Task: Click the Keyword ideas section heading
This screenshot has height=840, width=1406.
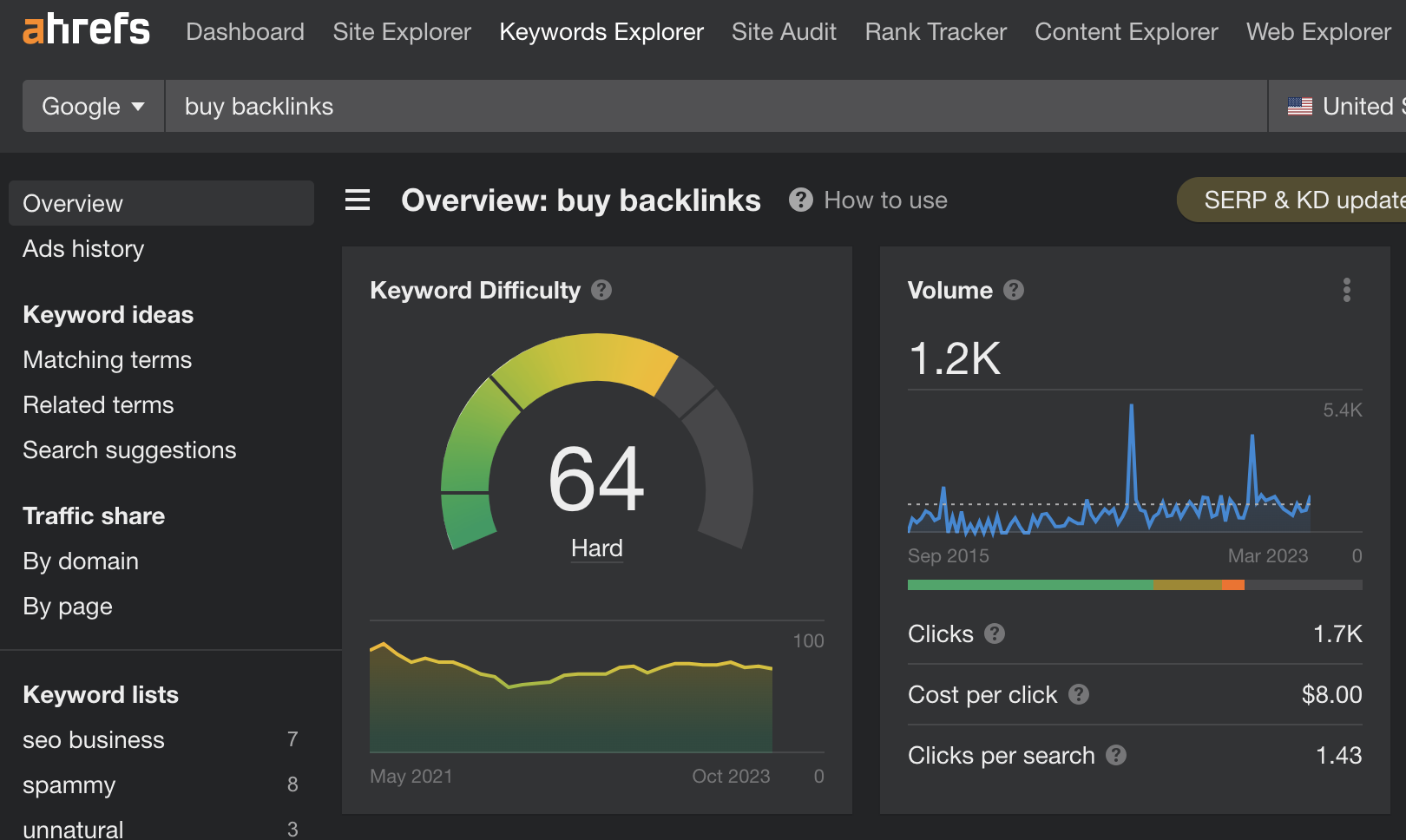Action: [x=108, y=314]
